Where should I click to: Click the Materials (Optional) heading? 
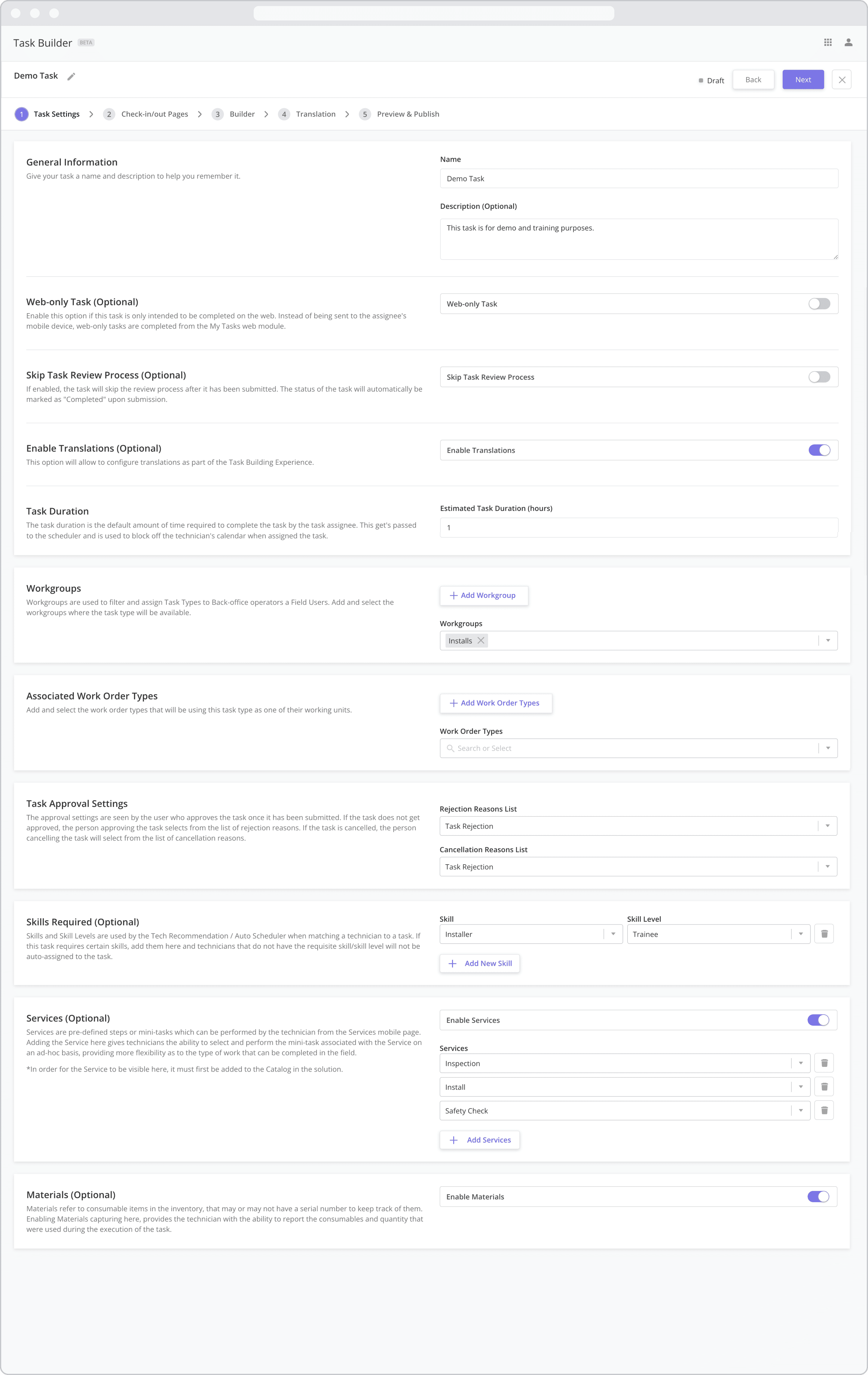click(x=71, y=1195)
